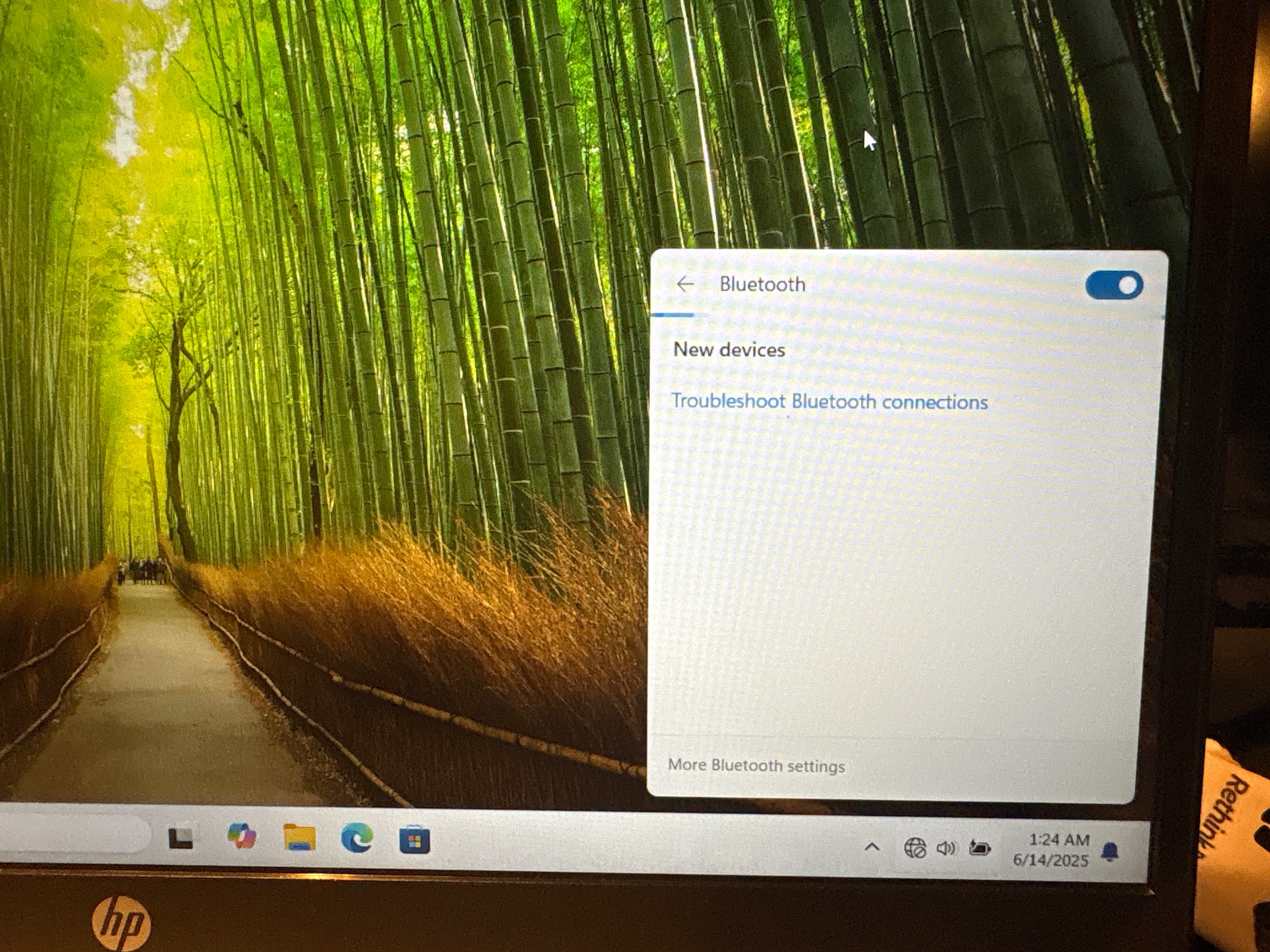
Task: Click the battery status icon
Action: click(x=980, y=848)
